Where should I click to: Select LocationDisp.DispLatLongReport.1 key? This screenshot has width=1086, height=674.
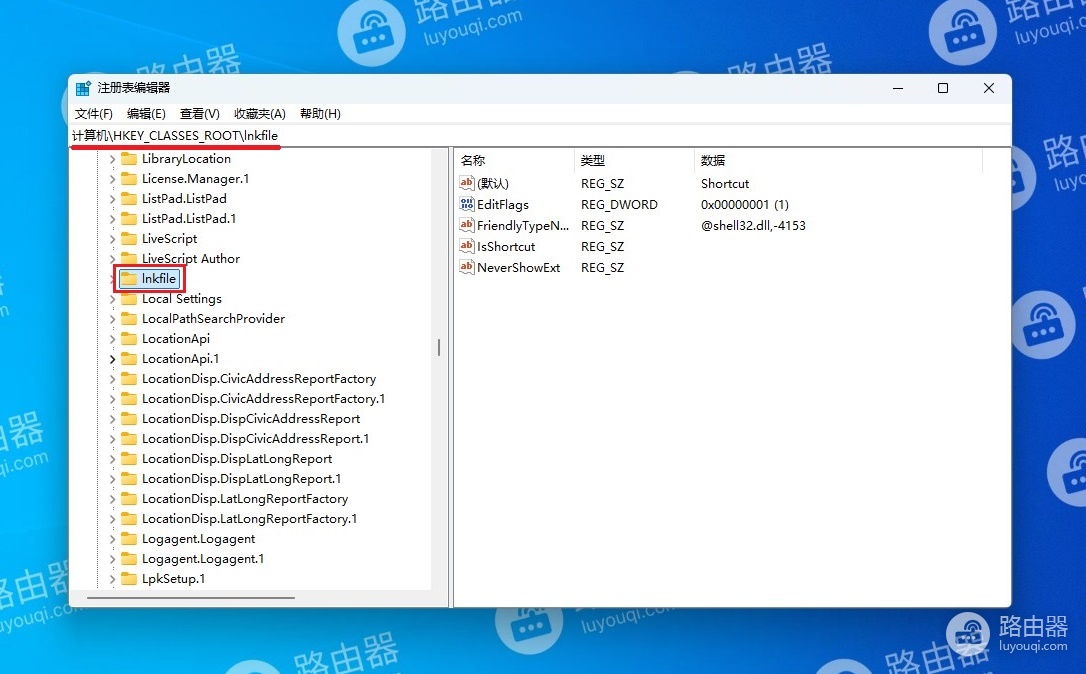(x=241, y=479)
